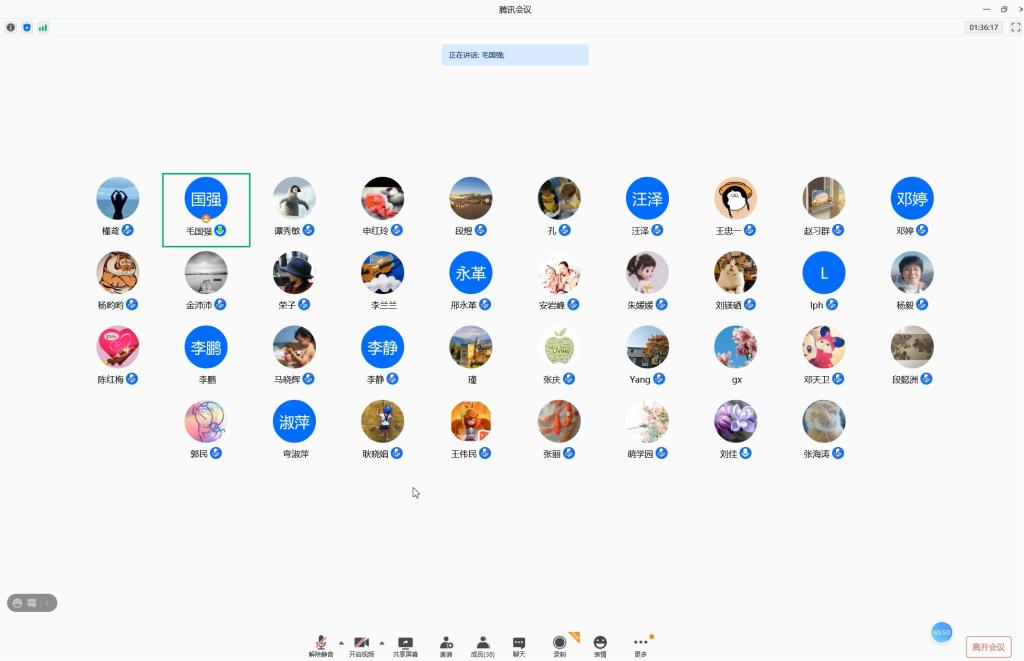Screen dimensions: 1024x661
Task: Open the 邀请 invite icon
Action: (446, 646)
